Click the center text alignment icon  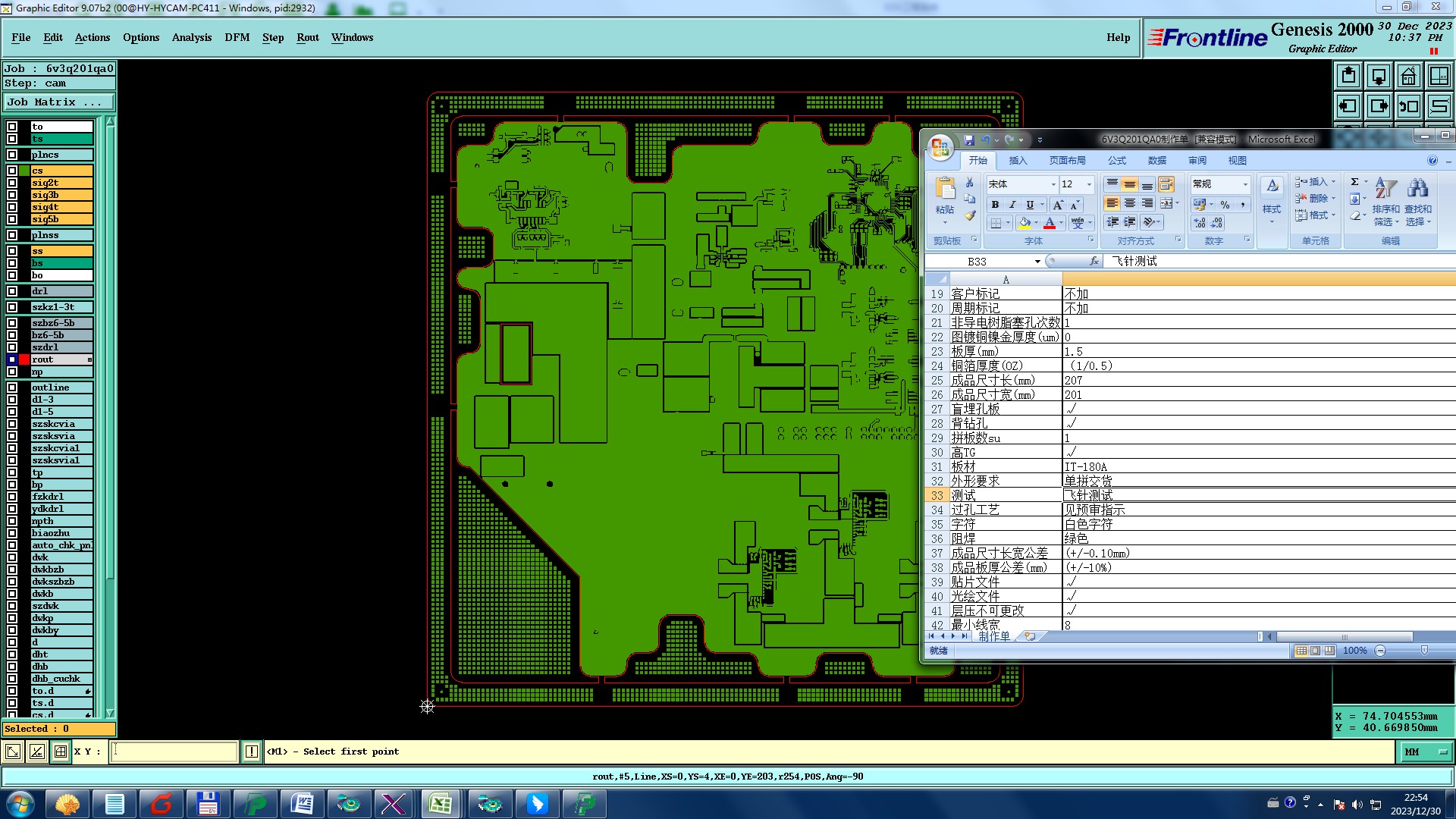click(1130, 203)
